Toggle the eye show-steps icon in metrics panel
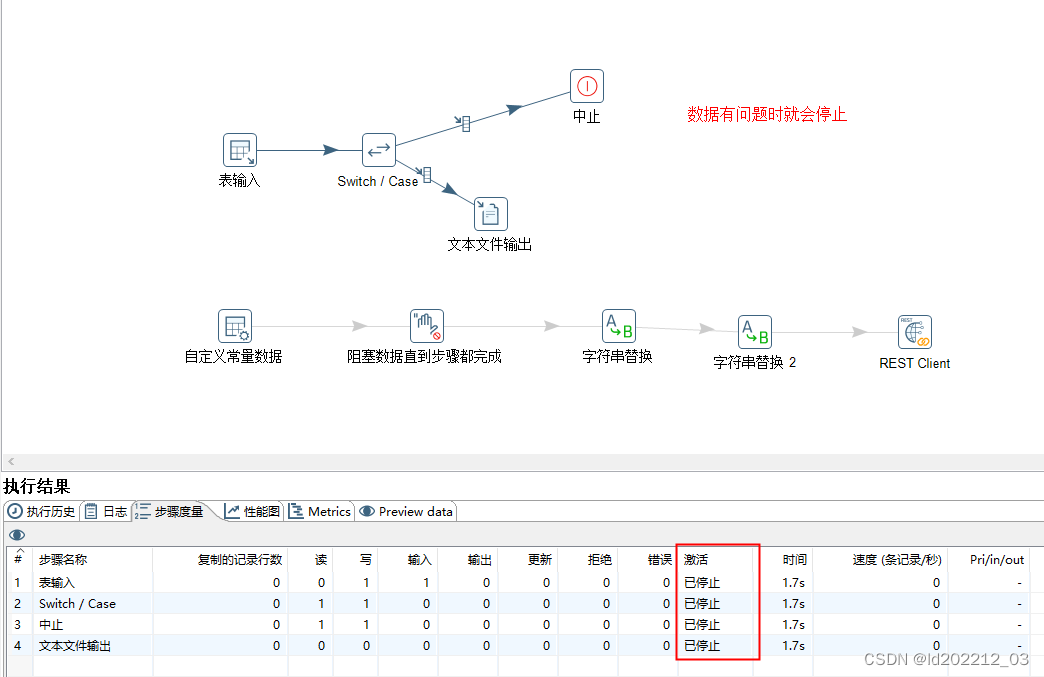The width and height of the screenshot is (1044, 677). click(x=17, y=535)
